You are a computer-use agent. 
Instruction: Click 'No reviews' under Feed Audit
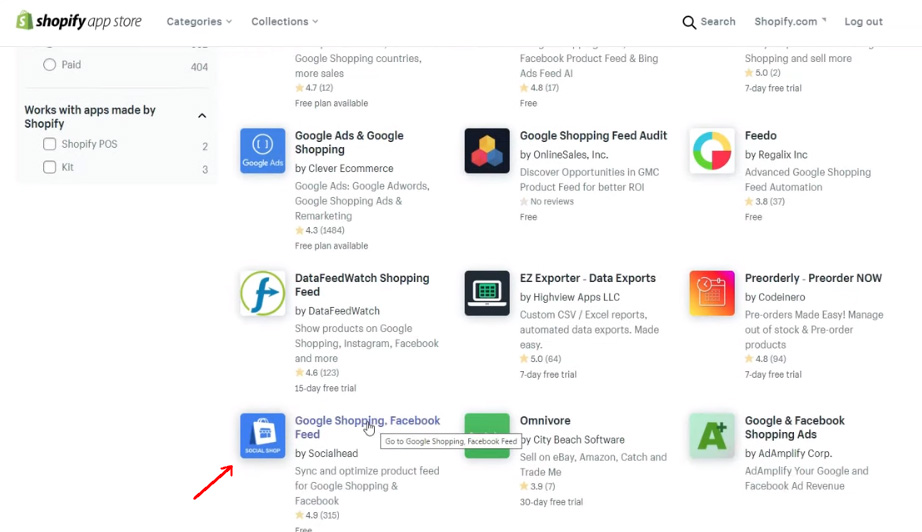(547, 202)
